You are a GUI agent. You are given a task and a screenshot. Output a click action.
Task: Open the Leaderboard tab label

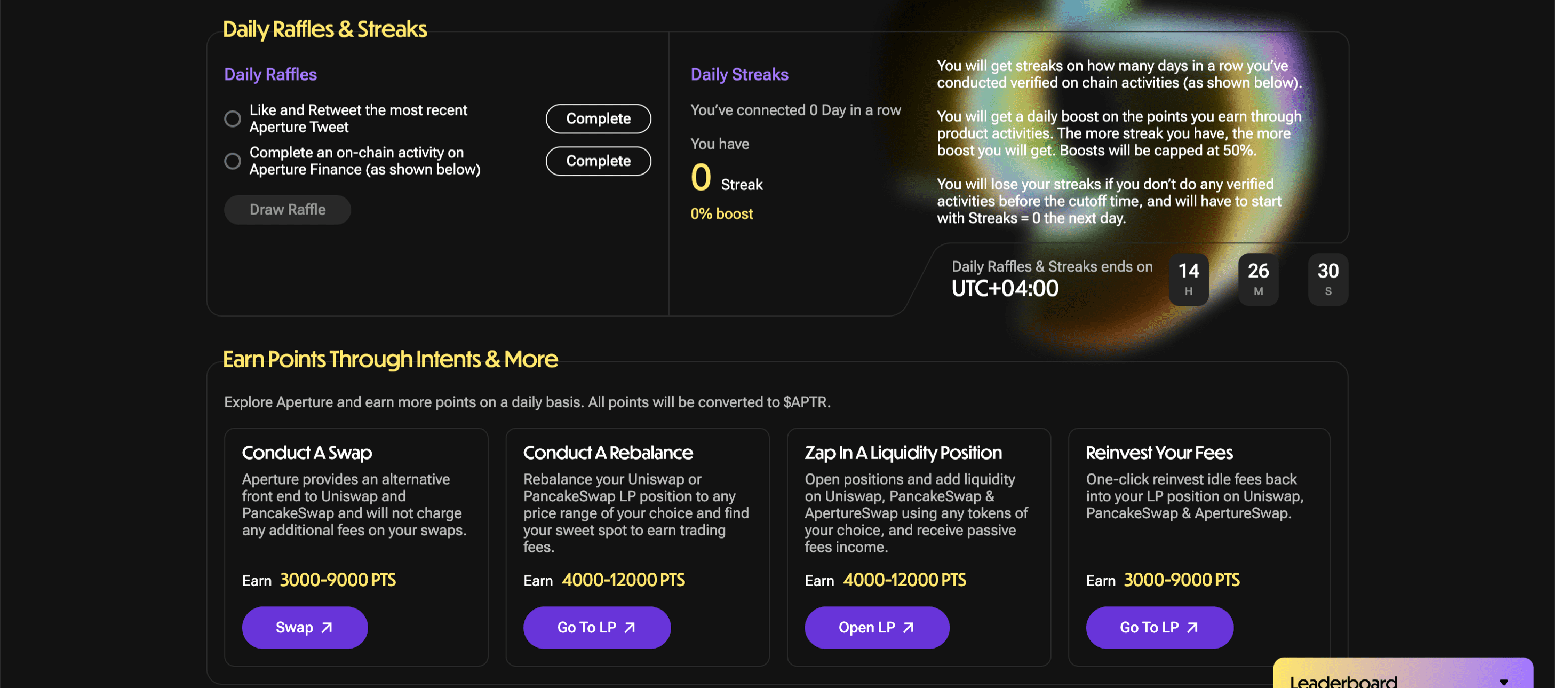1343,681
